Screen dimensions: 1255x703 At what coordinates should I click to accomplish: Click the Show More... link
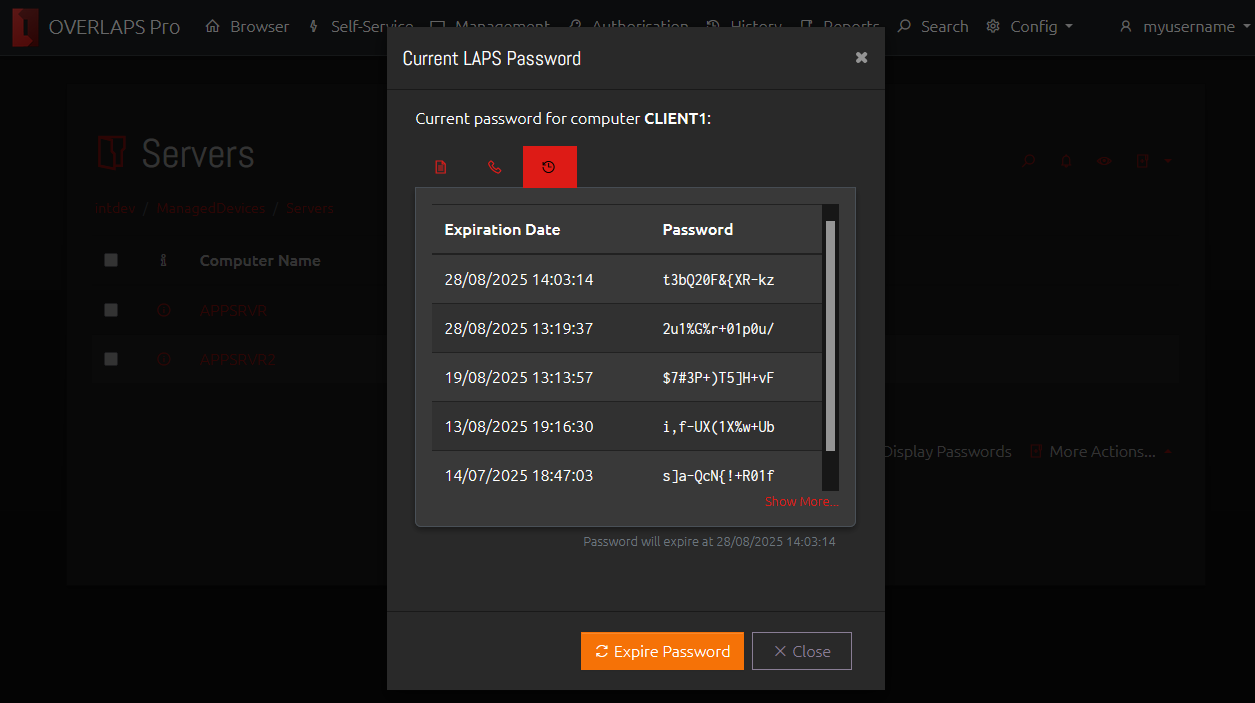pyautogui.click(x=801, y=501)
